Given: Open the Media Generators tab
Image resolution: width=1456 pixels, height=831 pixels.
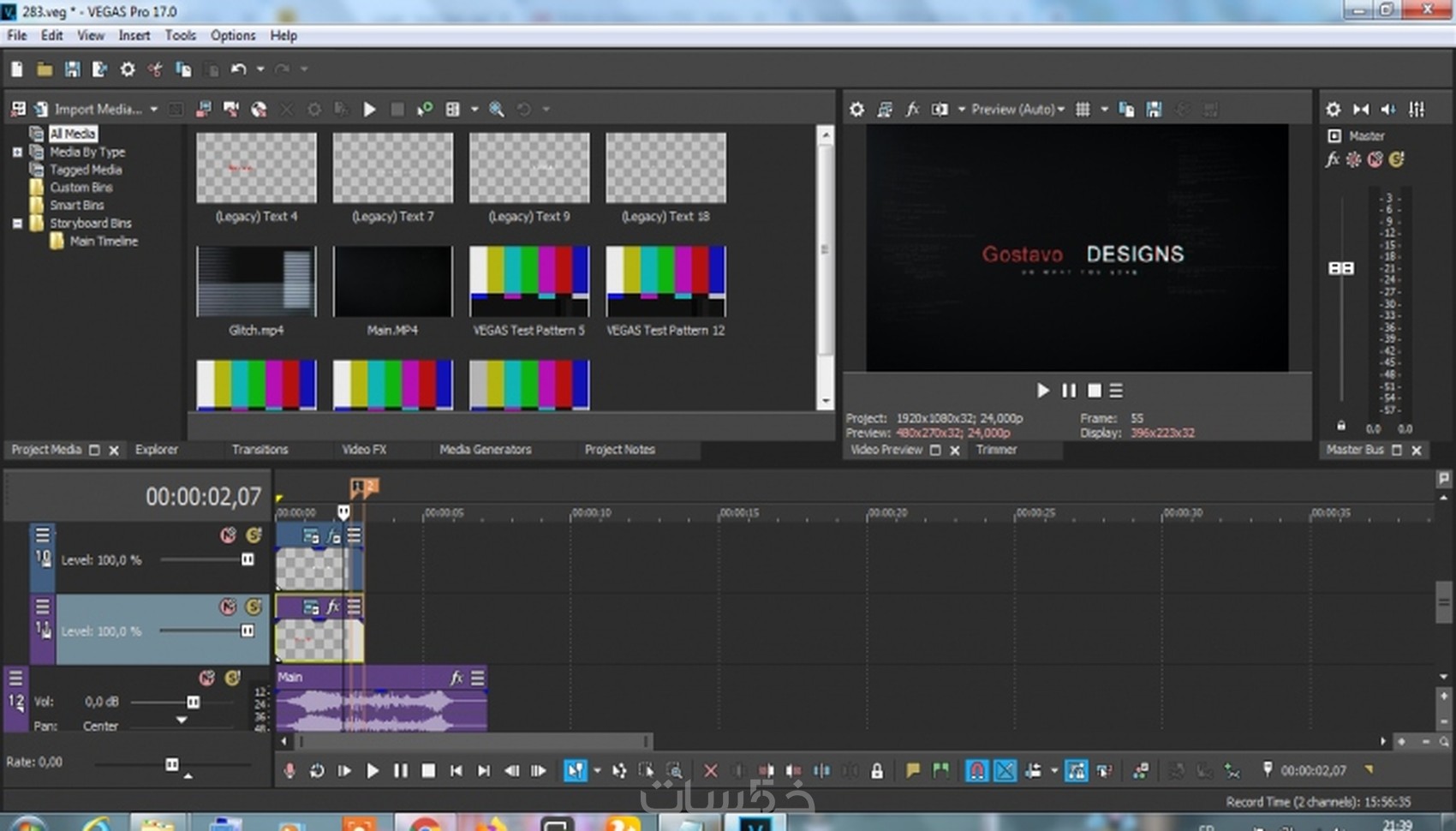Looking at the screenshot, I should click(x=485, y=449).
